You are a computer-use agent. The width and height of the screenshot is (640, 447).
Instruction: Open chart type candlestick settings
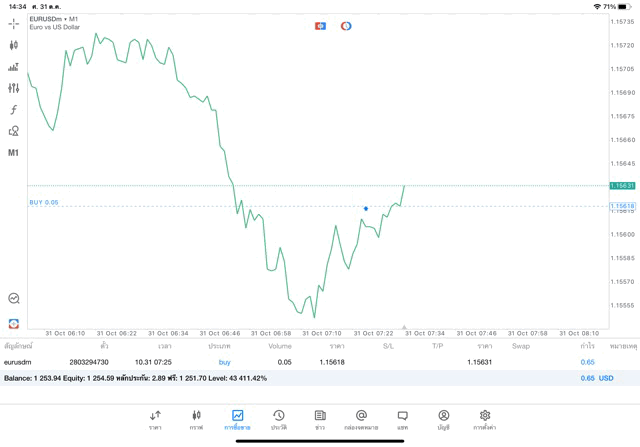13,45
